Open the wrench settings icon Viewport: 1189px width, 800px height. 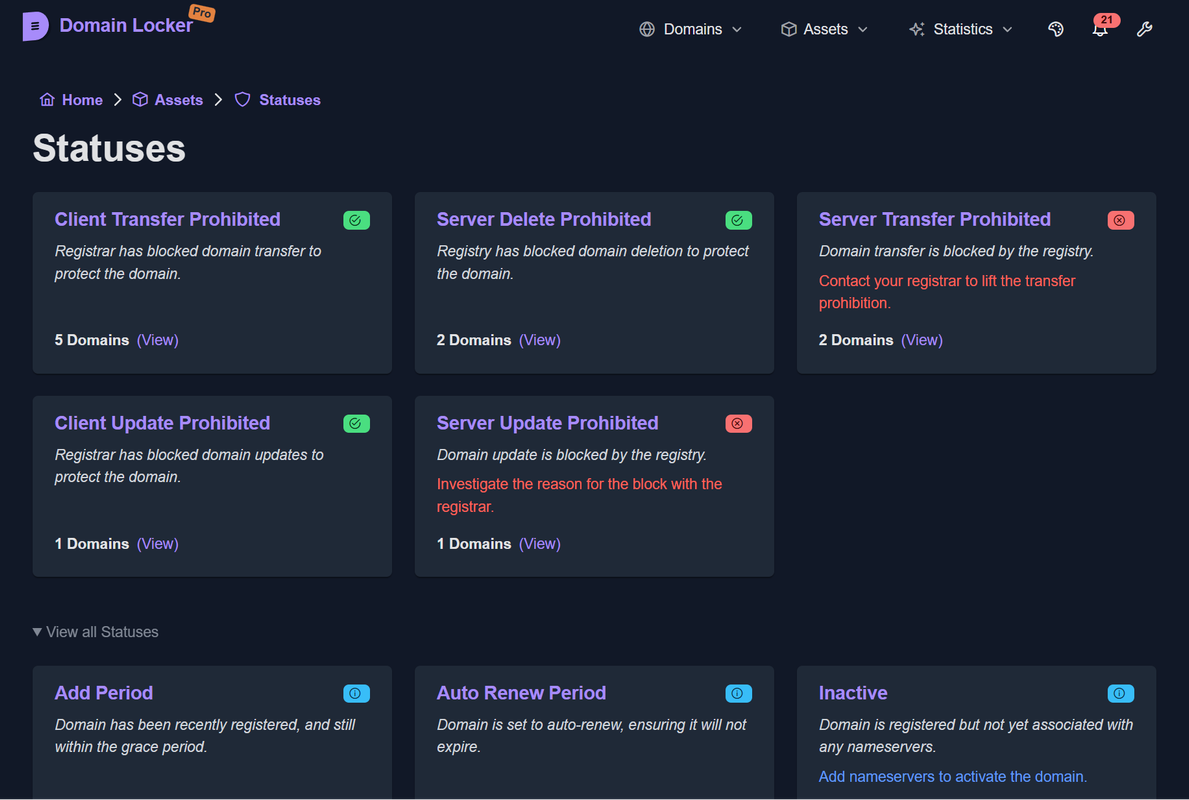(x=1144, y=29)
